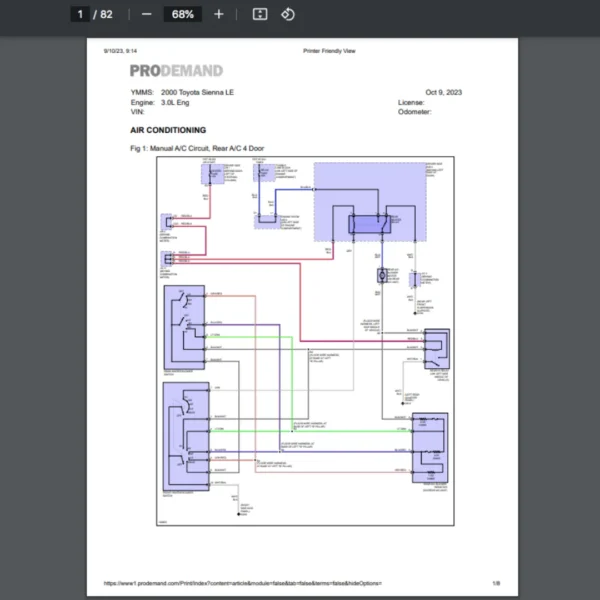The width and height of the screenshot is (600, 600).
Task: Click the AIR CONDITIONING section heading
Action: [168, 130]
